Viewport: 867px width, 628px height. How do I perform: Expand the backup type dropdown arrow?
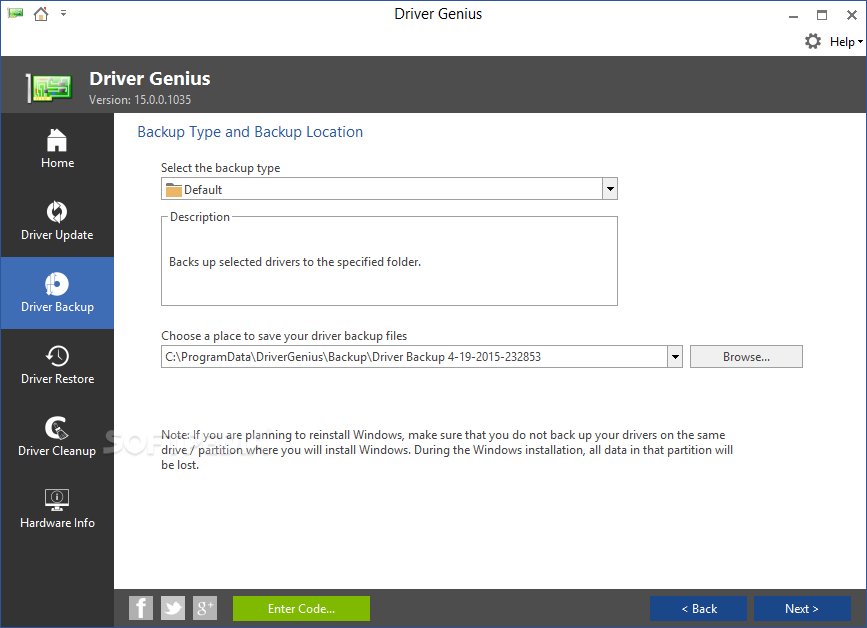[610, 189]
